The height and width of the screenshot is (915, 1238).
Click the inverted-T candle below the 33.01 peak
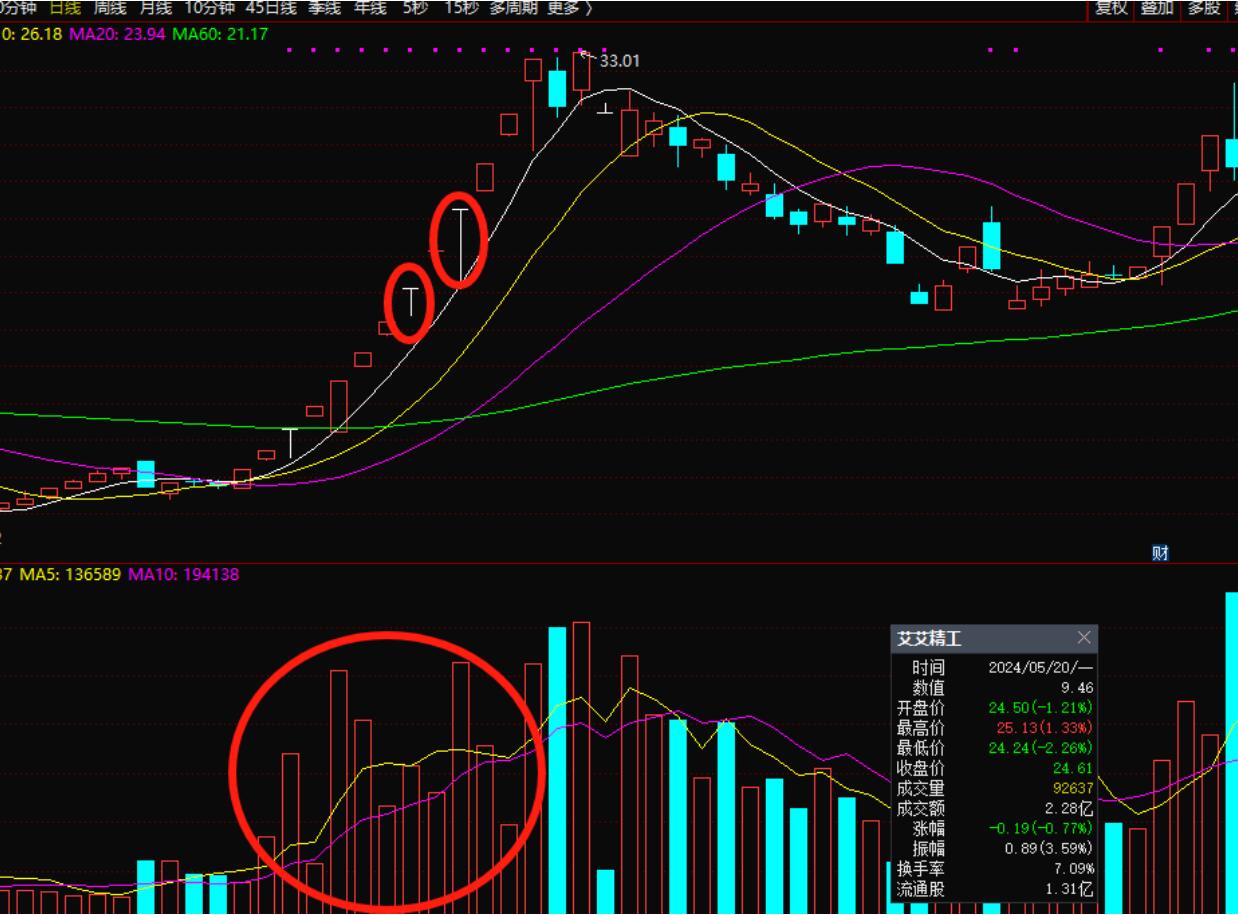[x=605, y=108]
